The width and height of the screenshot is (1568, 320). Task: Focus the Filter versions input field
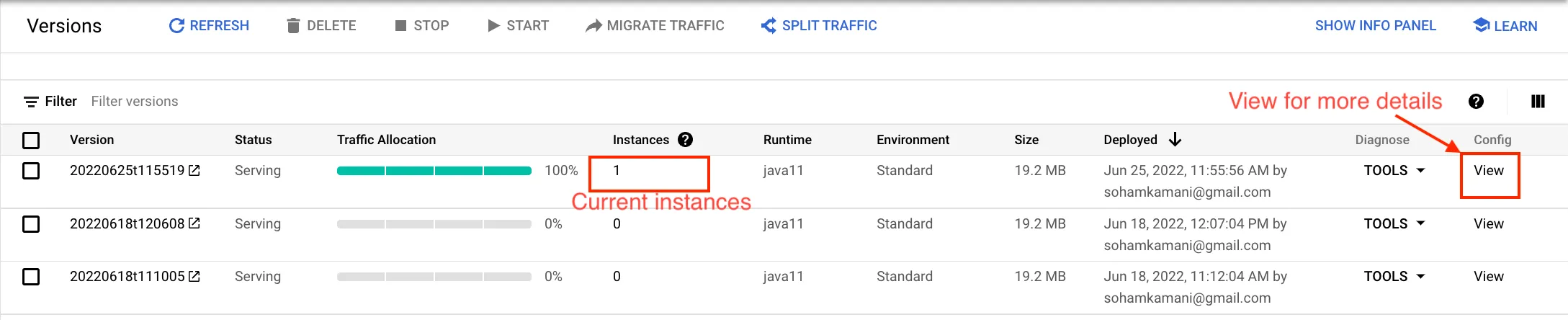(135, 102)
